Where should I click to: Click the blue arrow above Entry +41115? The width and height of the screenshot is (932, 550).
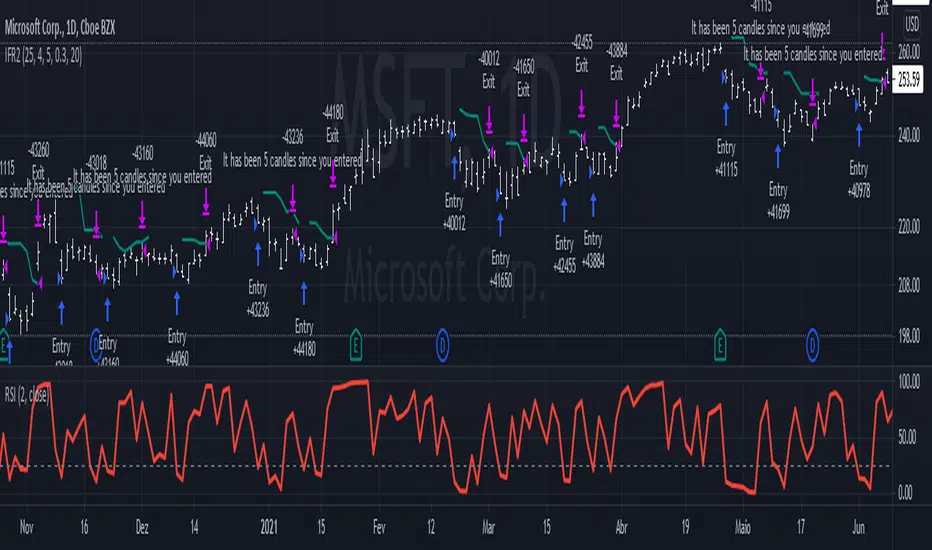click(x=726, y=114)
